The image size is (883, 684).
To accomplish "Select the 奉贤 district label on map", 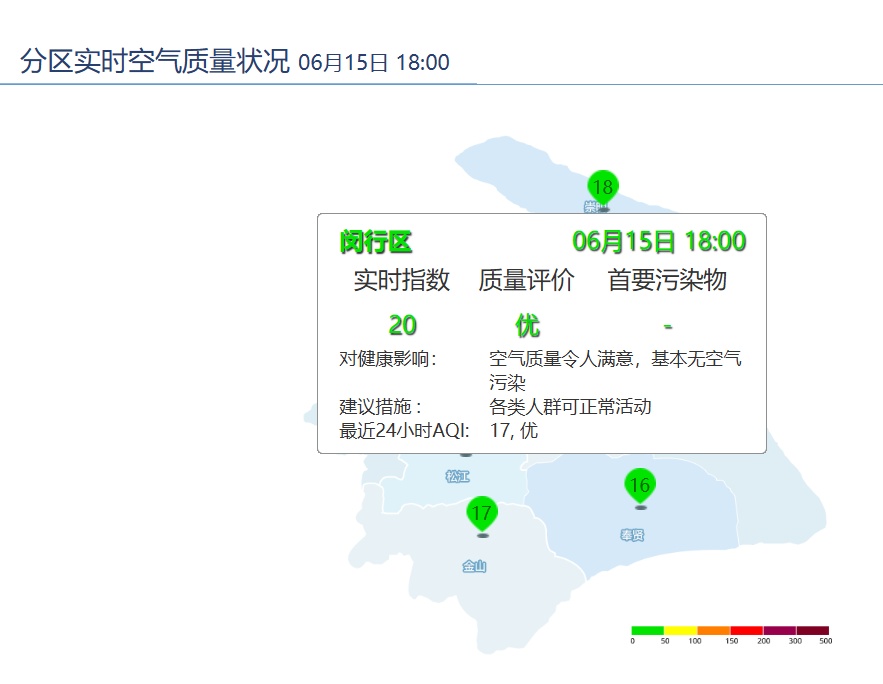I will (x=632, y=535).
